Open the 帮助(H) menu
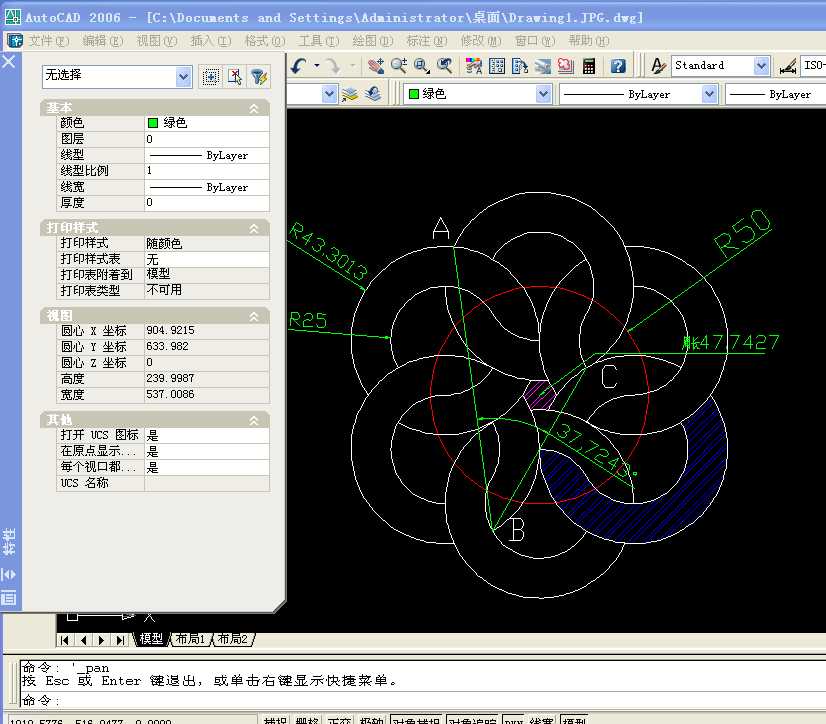 click(589, 41)
